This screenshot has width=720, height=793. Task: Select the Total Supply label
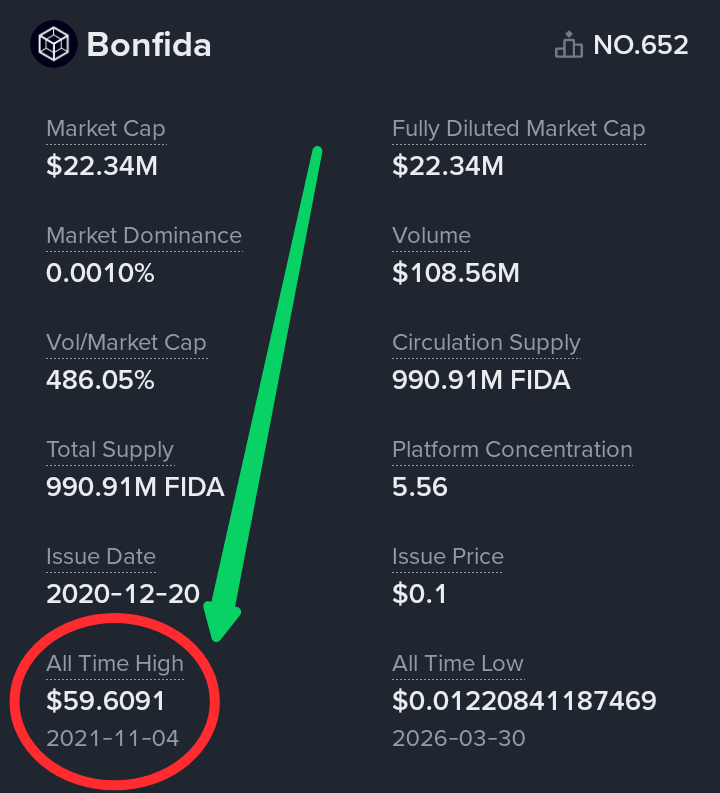tap(110, 450)
